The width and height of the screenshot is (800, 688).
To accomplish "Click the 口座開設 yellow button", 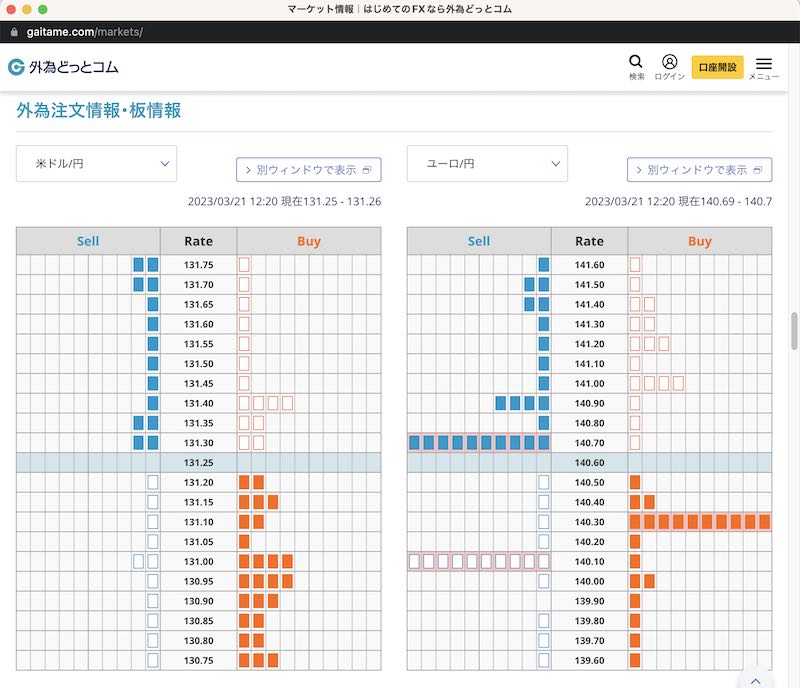I will coord(717,67).
